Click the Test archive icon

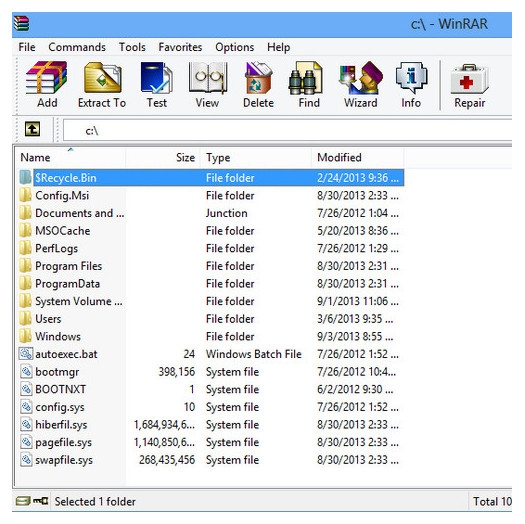tap(157, 77)
